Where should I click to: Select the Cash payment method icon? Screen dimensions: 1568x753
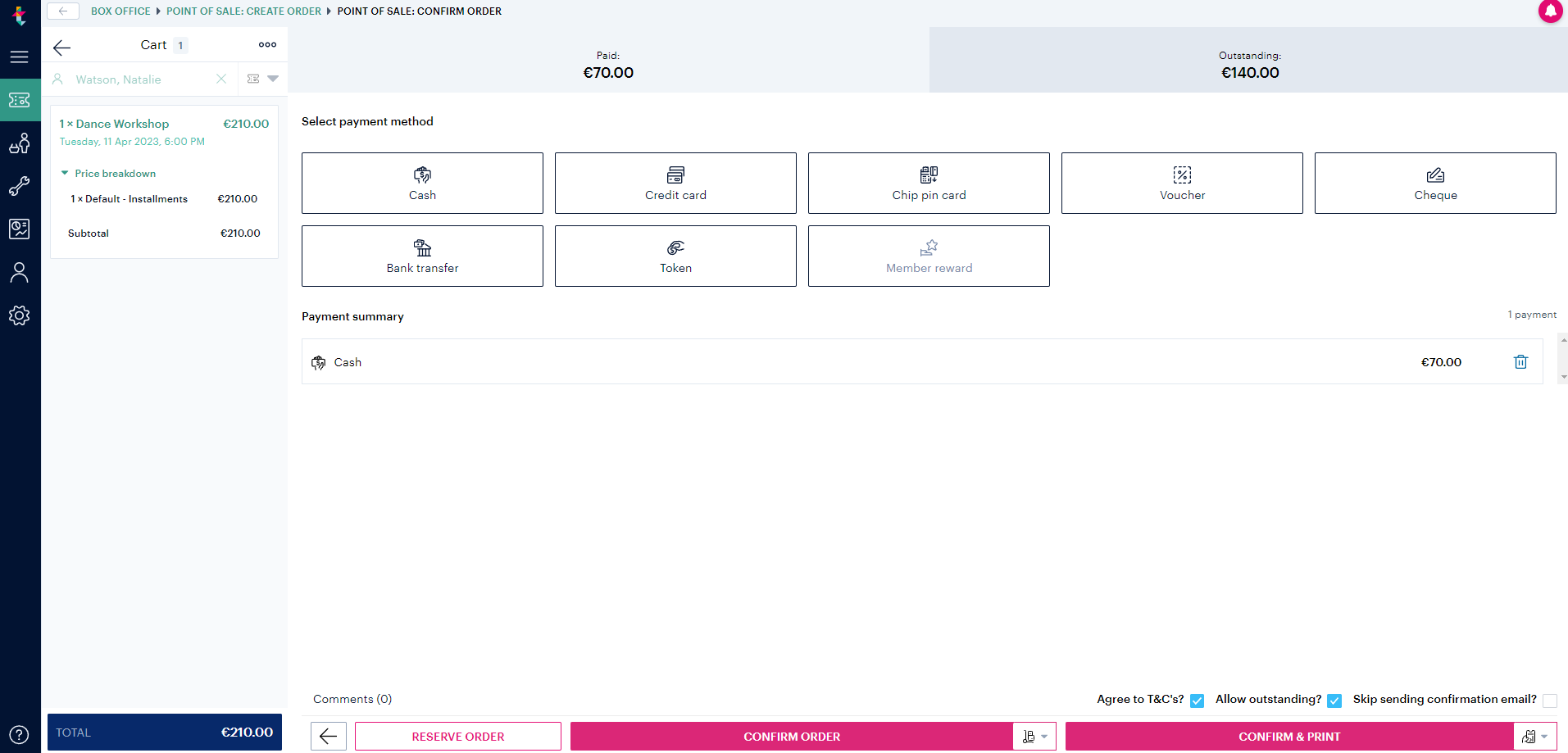click(421, 182)
